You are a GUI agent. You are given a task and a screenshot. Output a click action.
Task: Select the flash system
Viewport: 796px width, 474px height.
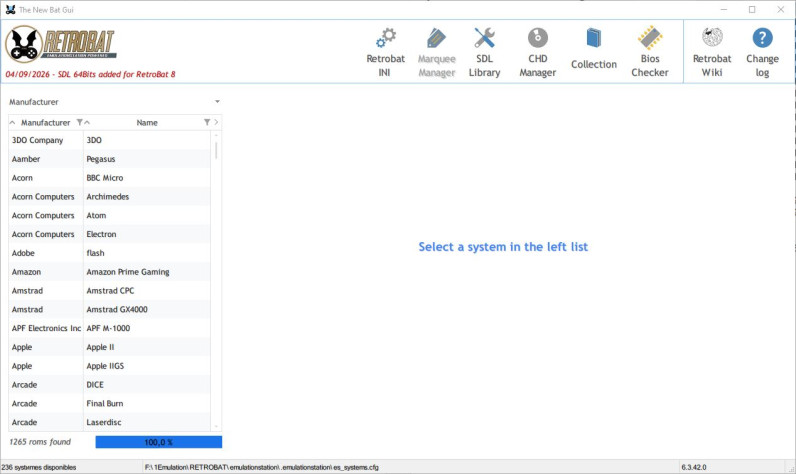click(147, 253)
